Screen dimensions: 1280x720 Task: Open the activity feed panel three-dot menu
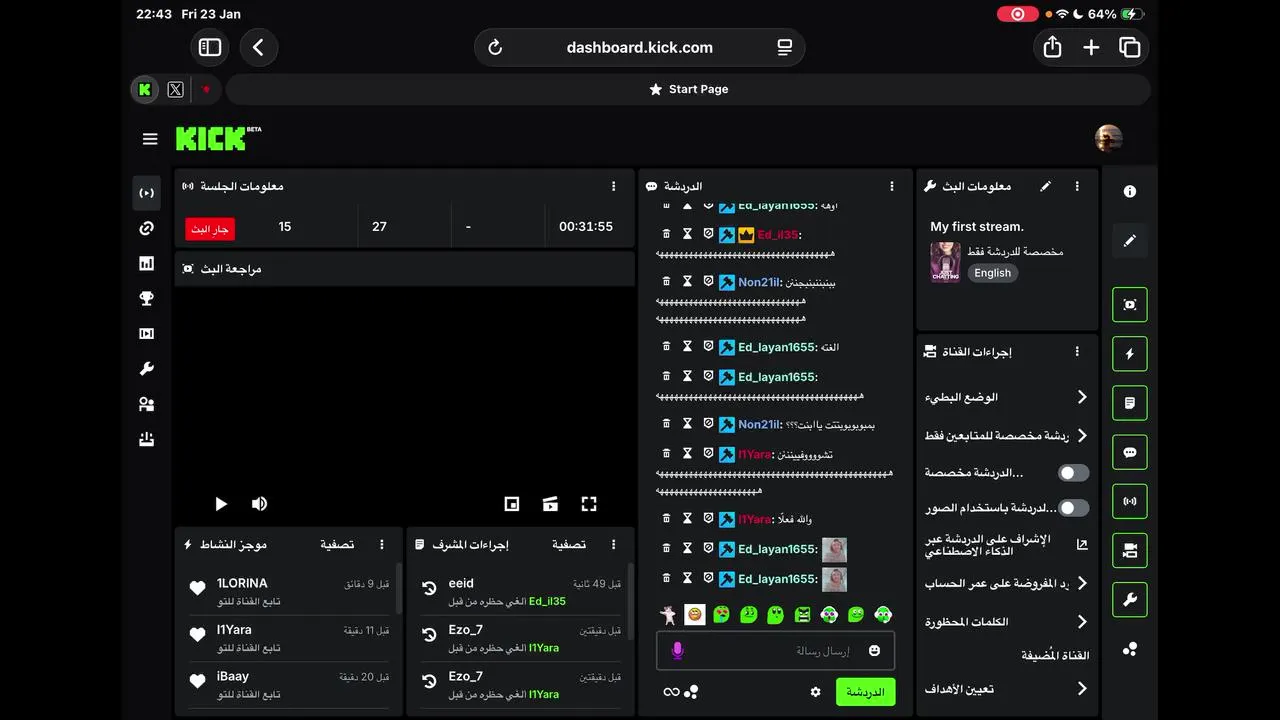point(381,545)
